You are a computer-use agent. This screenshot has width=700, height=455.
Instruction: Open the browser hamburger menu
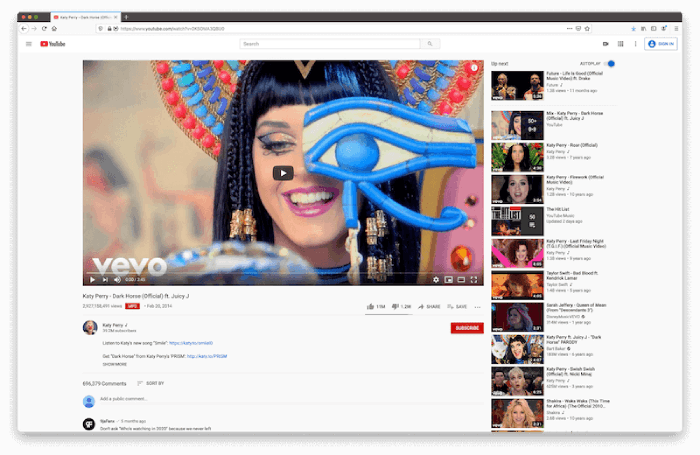coord(676,29)
